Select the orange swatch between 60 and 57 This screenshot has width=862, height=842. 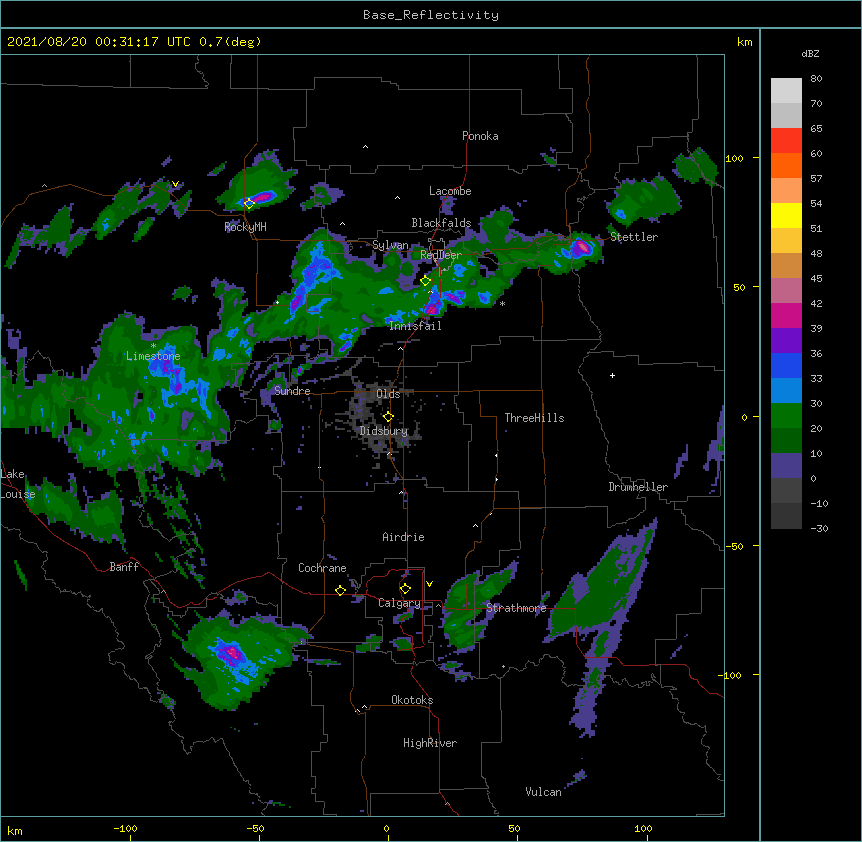(786, 165)
